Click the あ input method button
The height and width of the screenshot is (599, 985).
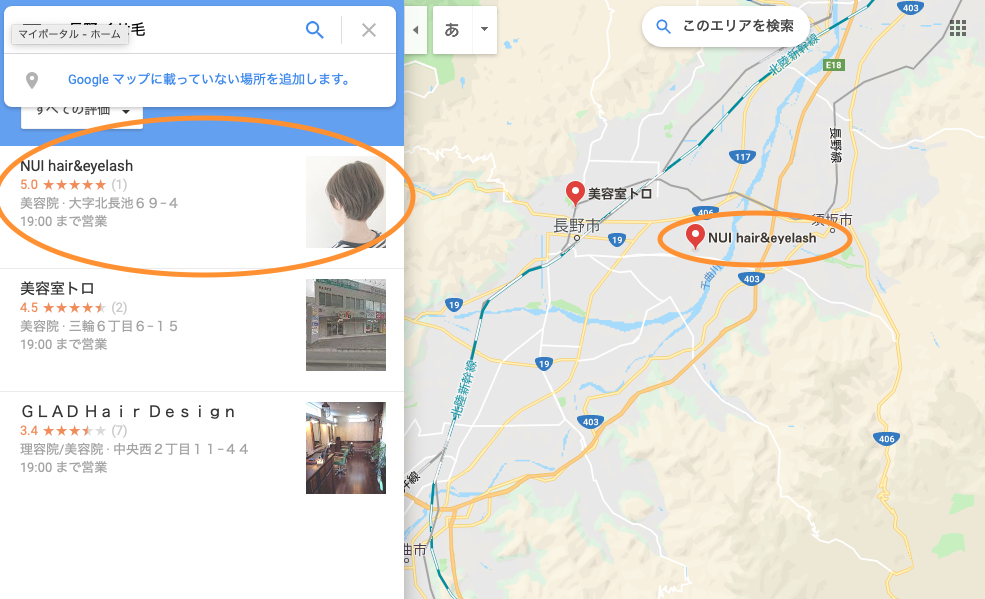tap(452, 30)
